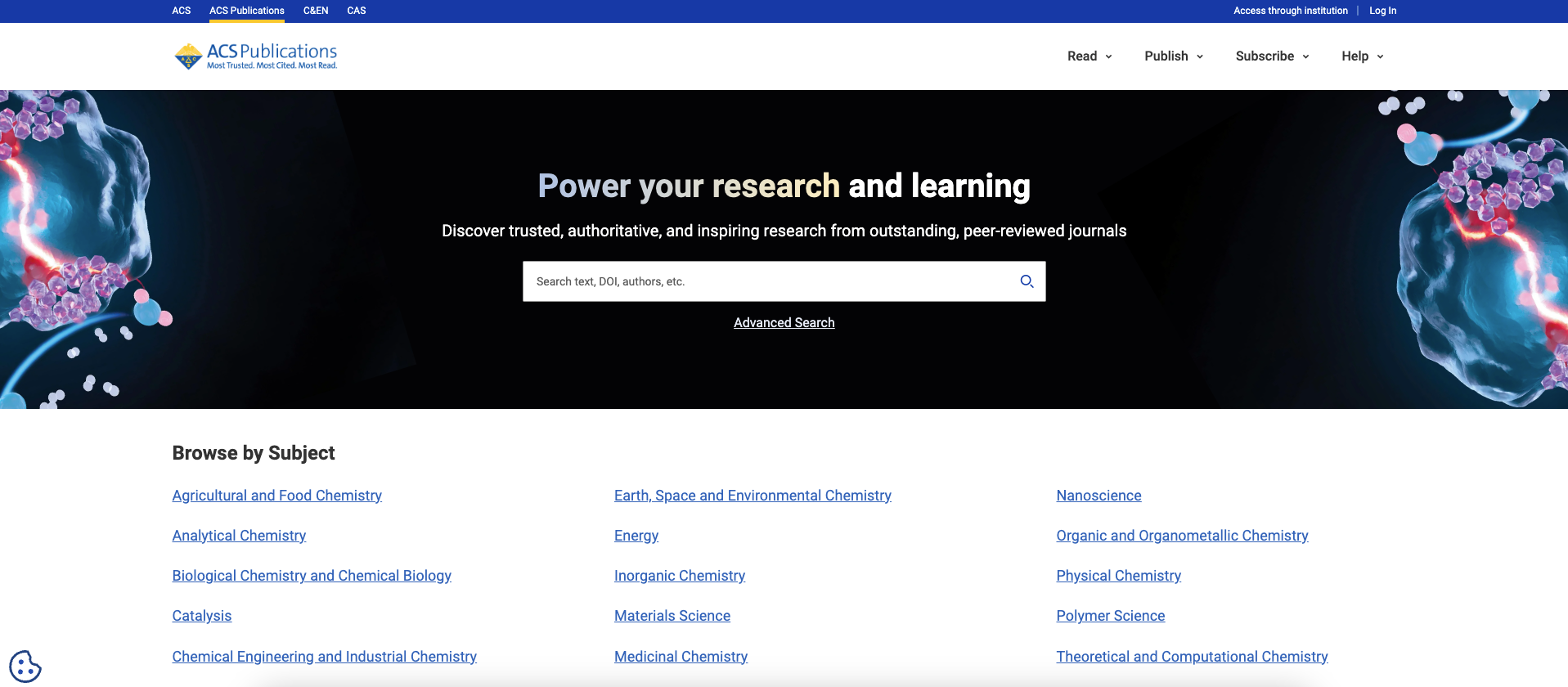Select the Catalysis subject link
Image resolution: width=1568 pixels, height=687 pixels.
click(x=202, y=616)
